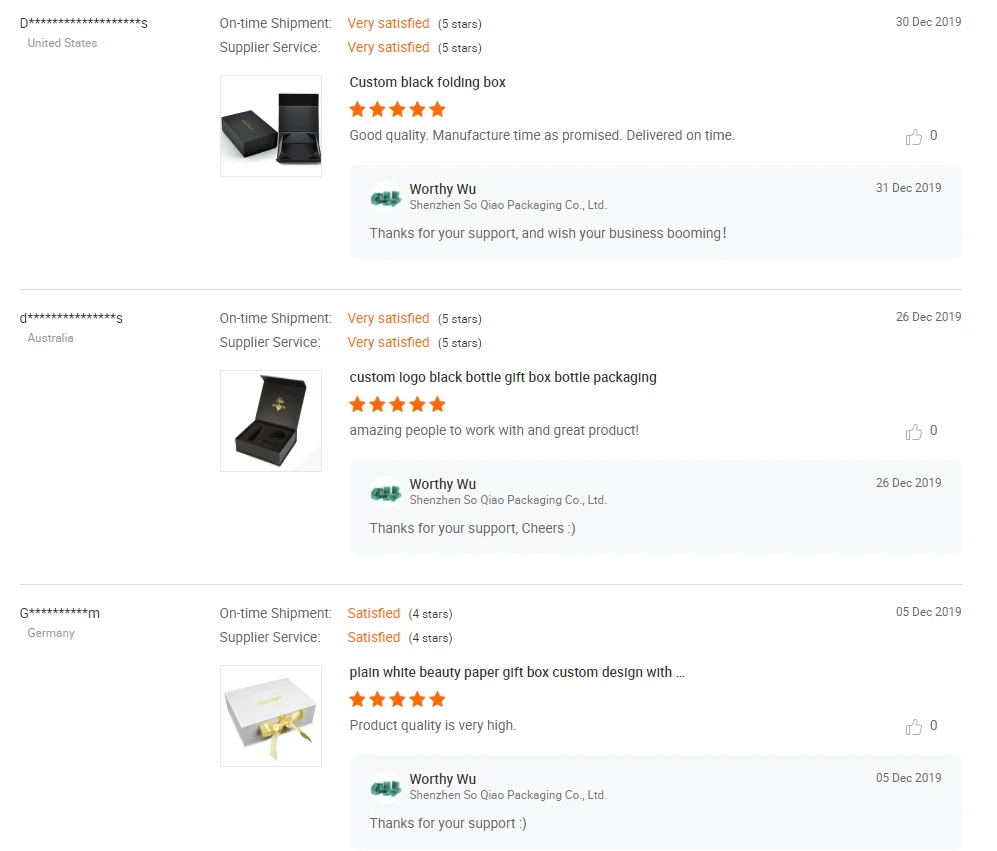Click supplier avatar in 31 Dec 2019 reply
997x851 pixels.
(386, 198)
